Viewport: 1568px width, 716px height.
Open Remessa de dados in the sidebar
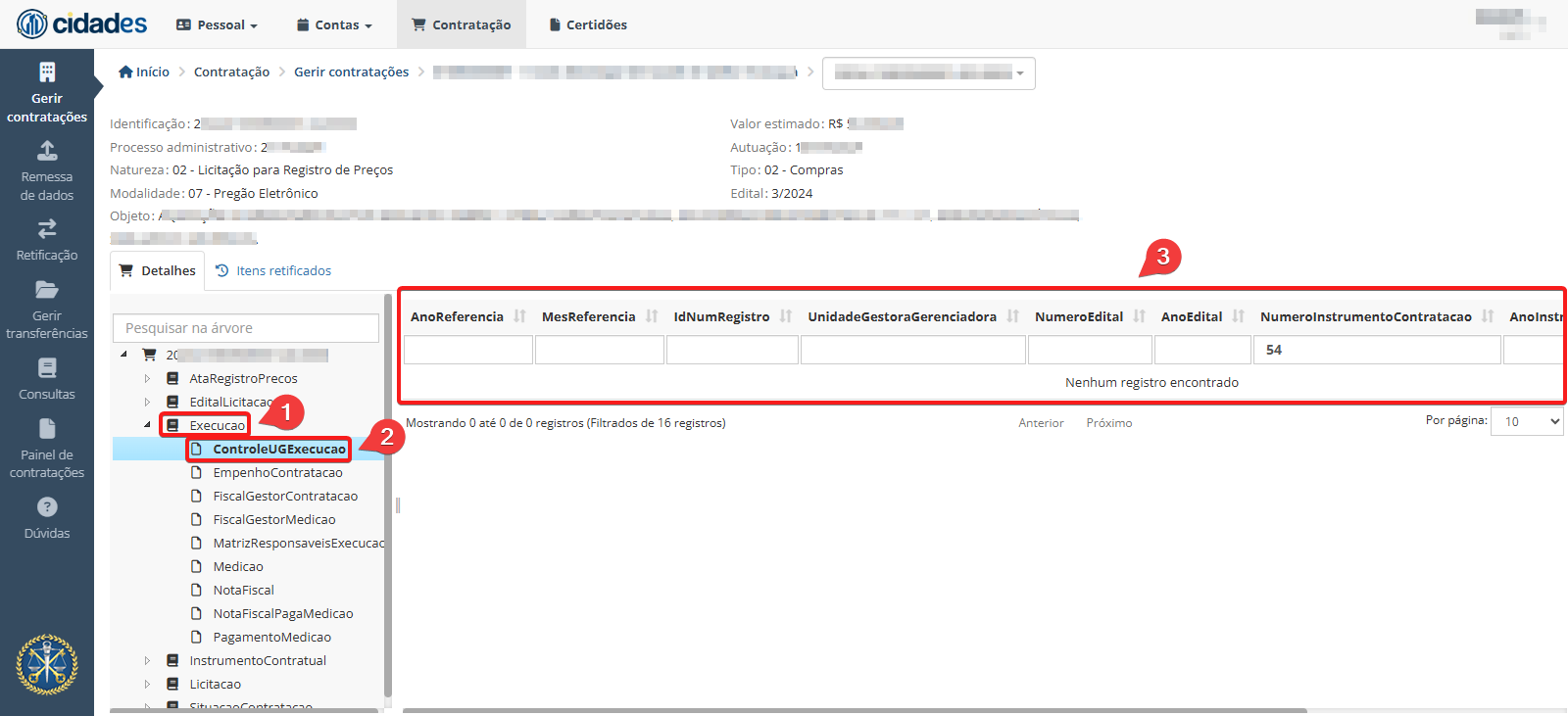47,171
